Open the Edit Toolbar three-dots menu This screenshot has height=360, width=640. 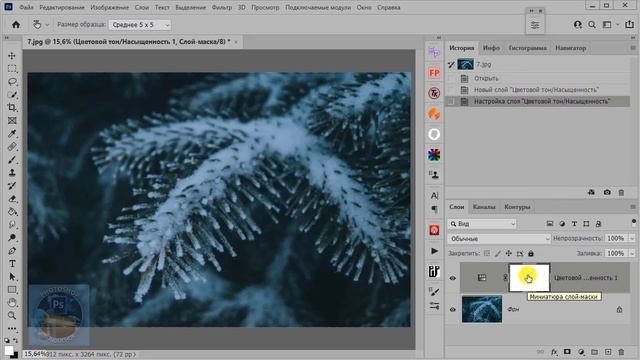pyautogui.click(x=12, y=329)
